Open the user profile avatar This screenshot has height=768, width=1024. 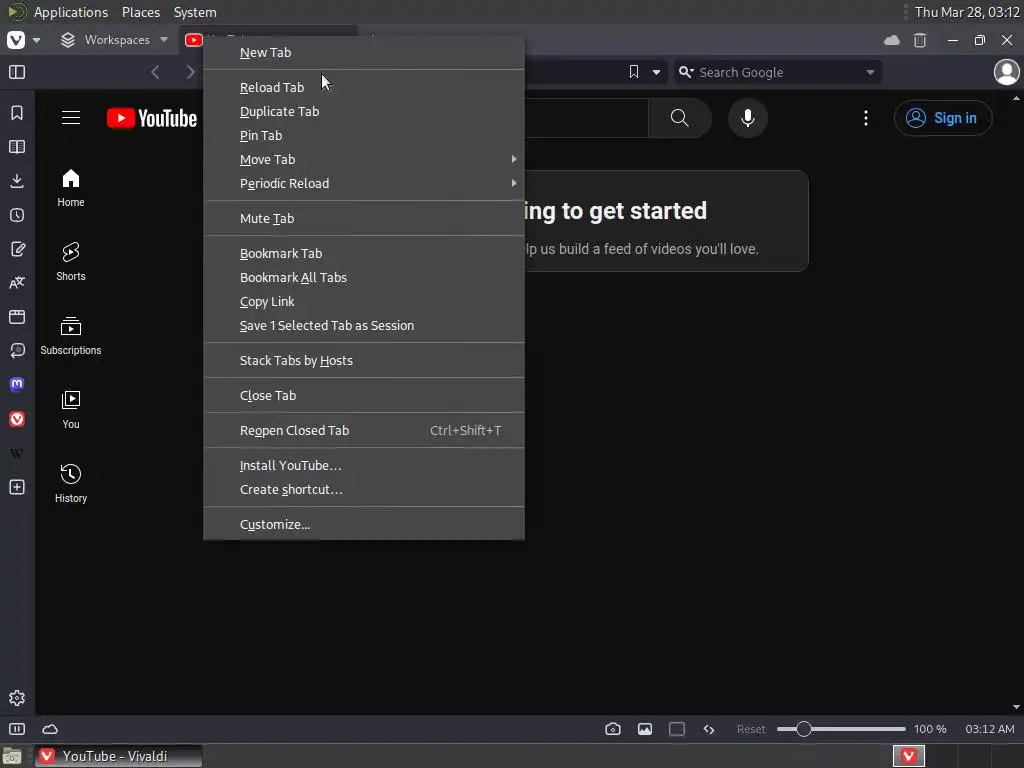1006,72
